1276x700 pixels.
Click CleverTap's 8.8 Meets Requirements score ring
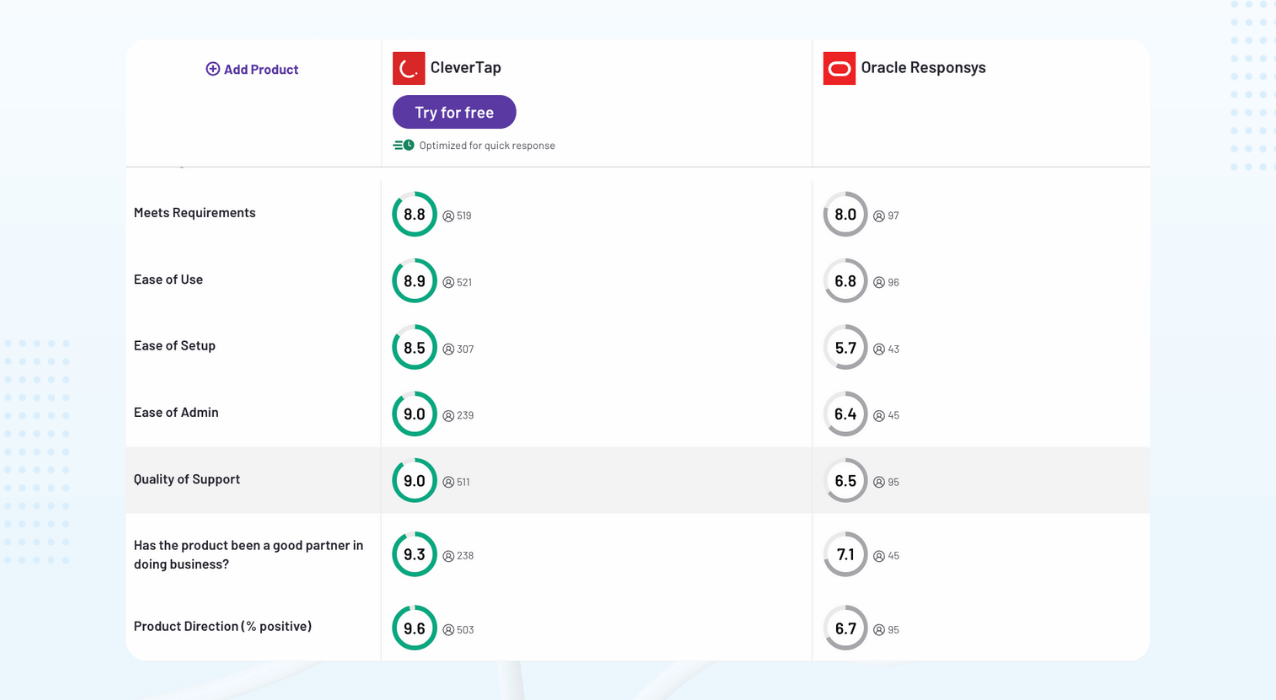[x=414, y=214]
